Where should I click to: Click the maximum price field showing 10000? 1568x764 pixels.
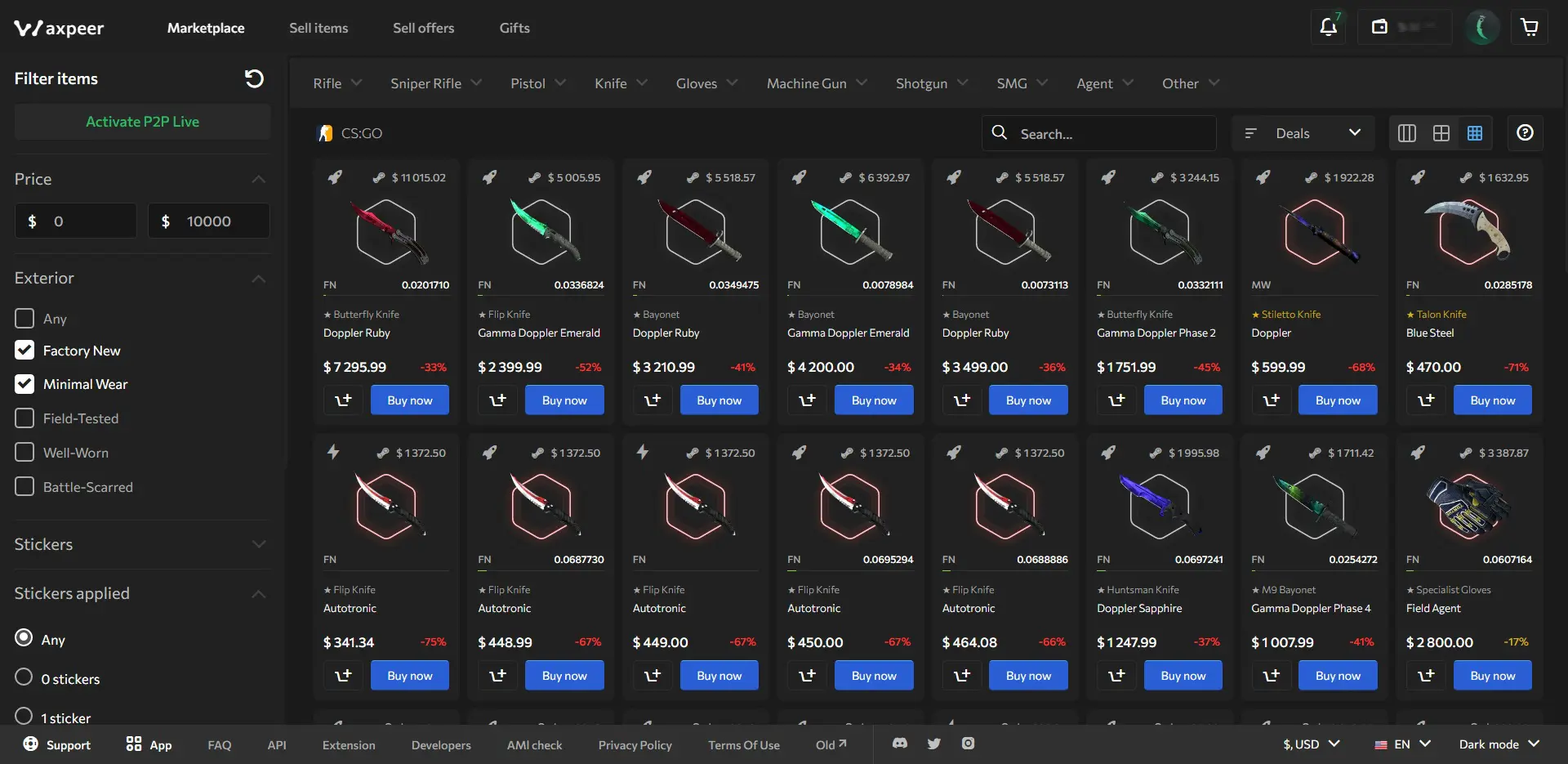209,221
